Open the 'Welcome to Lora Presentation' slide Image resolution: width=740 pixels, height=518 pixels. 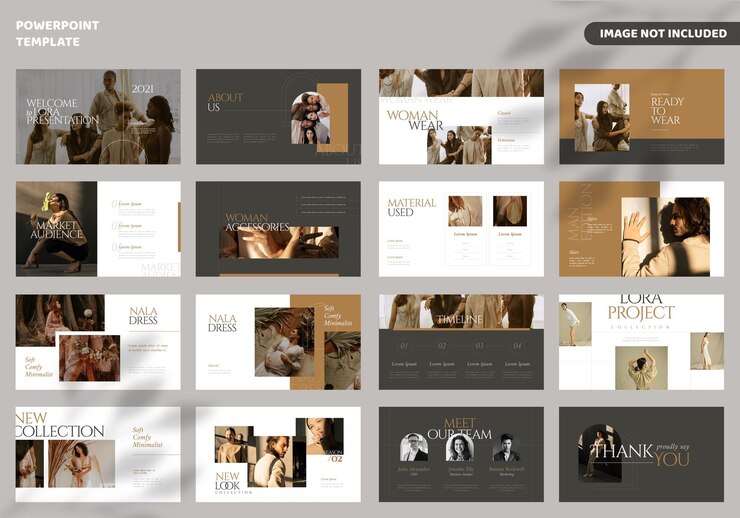(98, 117)
